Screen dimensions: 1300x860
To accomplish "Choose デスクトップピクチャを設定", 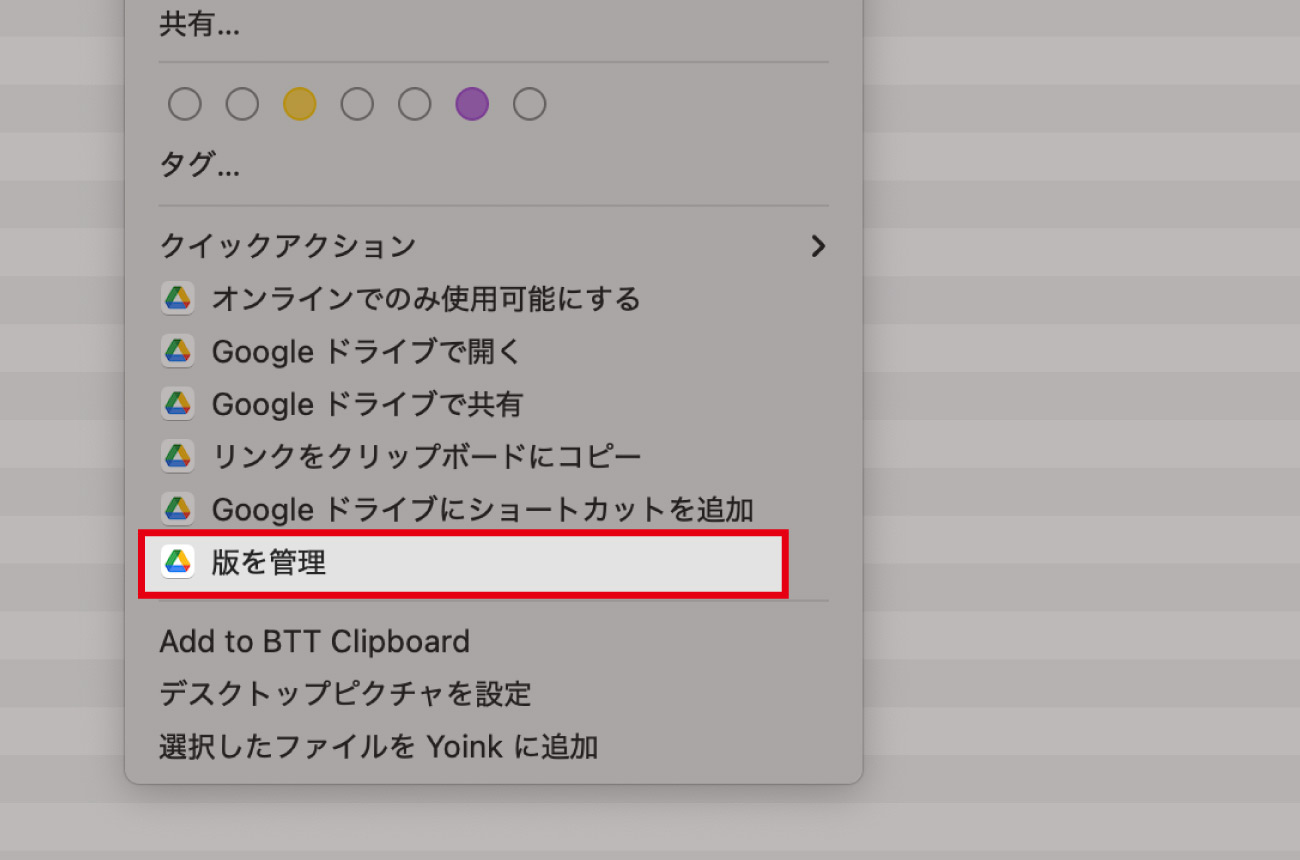I will click(345, 694).
